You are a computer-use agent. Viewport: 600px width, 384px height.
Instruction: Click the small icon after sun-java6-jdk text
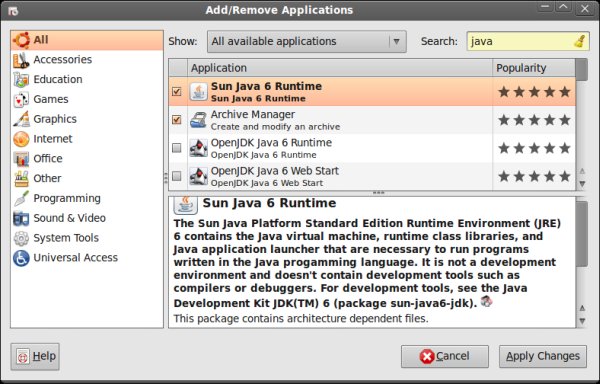[486, 301]
